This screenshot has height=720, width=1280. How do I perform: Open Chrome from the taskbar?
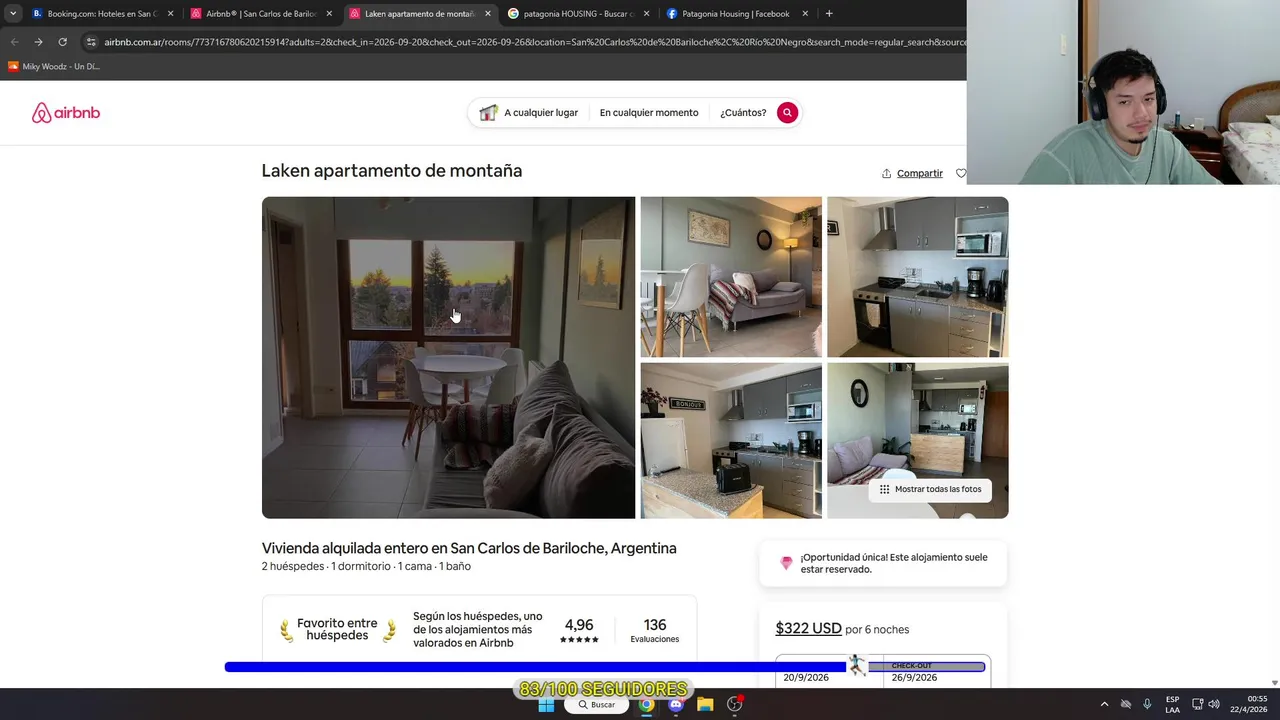pyautogui.click(x=647, y=704)
